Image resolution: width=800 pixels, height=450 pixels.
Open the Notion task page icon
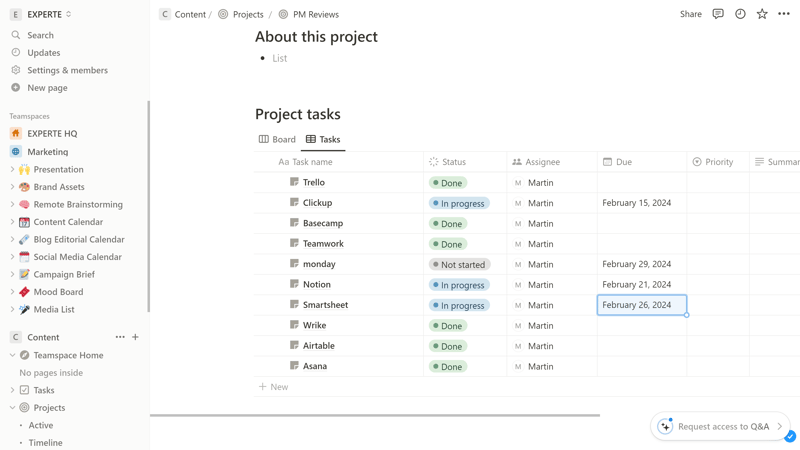click(294, 284)
